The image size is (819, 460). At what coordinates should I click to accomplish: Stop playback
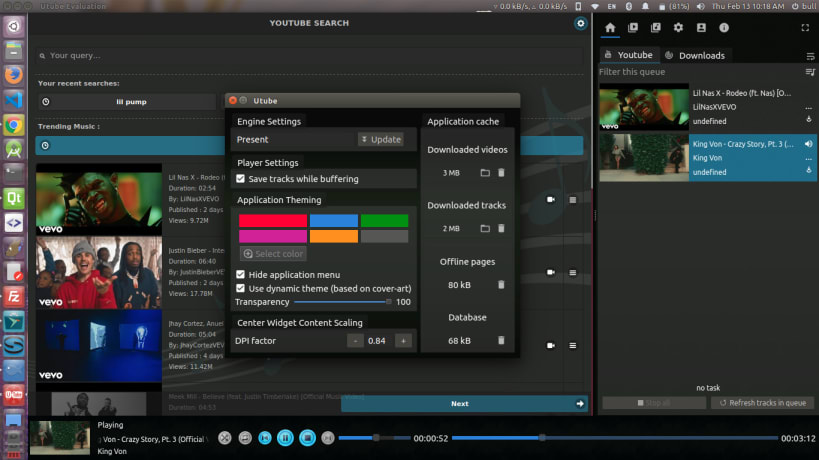pyautogui.click(x=308, y=438)
